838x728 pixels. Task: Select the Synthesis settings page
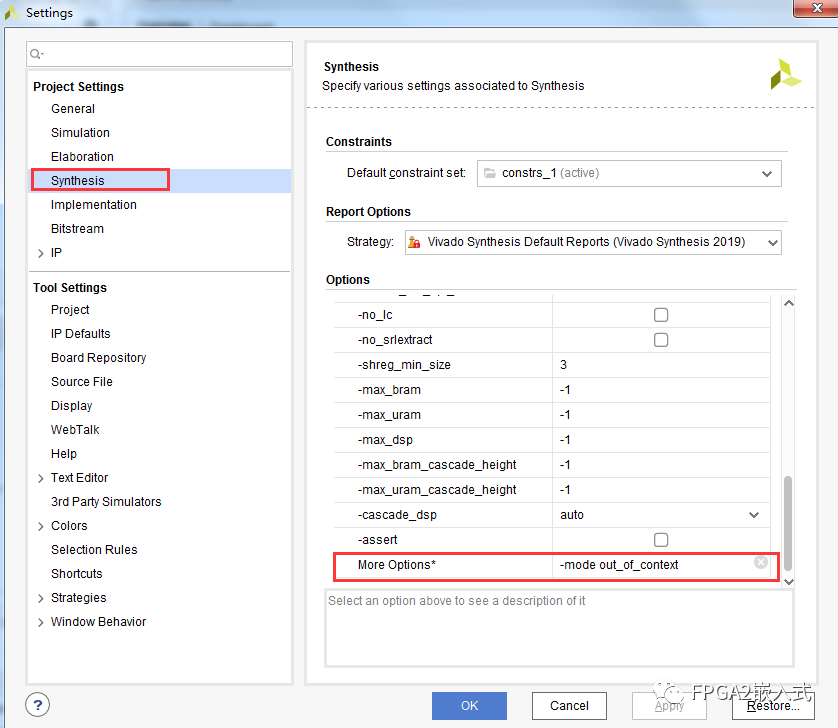pyautogui.click(x=77, y=181)
